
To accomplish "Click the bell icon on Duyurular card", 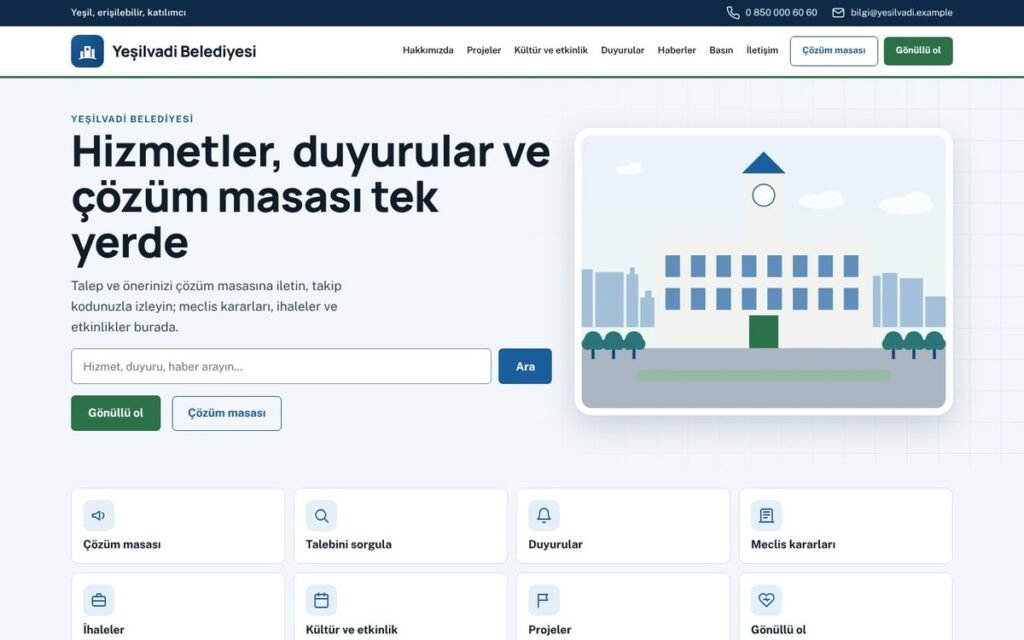I will point(544,515).
